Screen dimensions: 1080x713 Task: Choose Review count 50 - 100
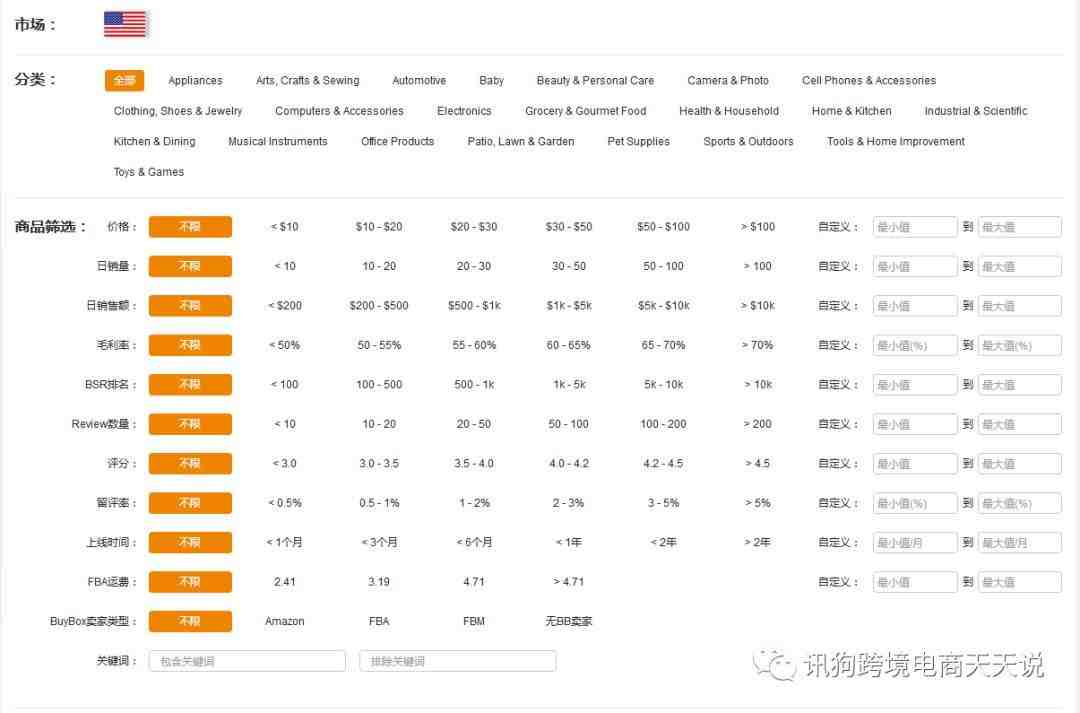(x=568, y=424)
